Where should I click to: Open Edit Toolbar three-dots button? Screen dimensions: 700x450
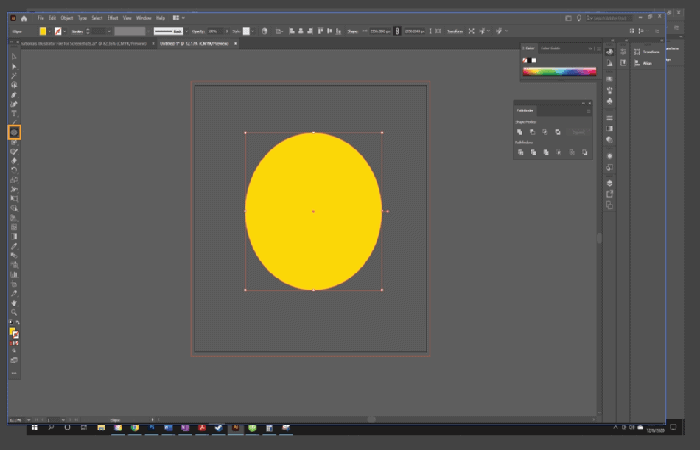[14, 373]
